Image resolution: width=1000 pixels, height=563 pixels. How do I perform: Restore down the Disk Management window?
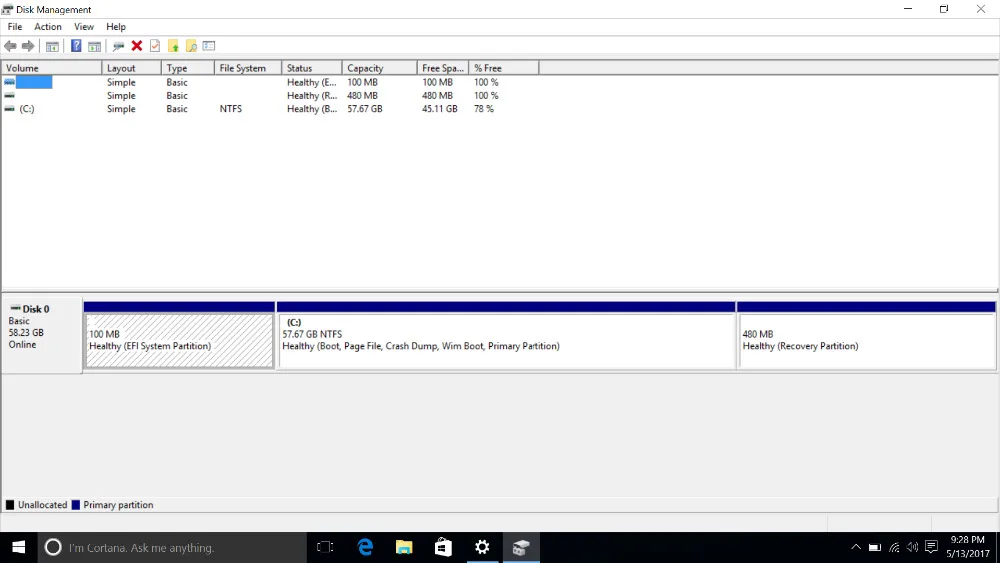944,9
